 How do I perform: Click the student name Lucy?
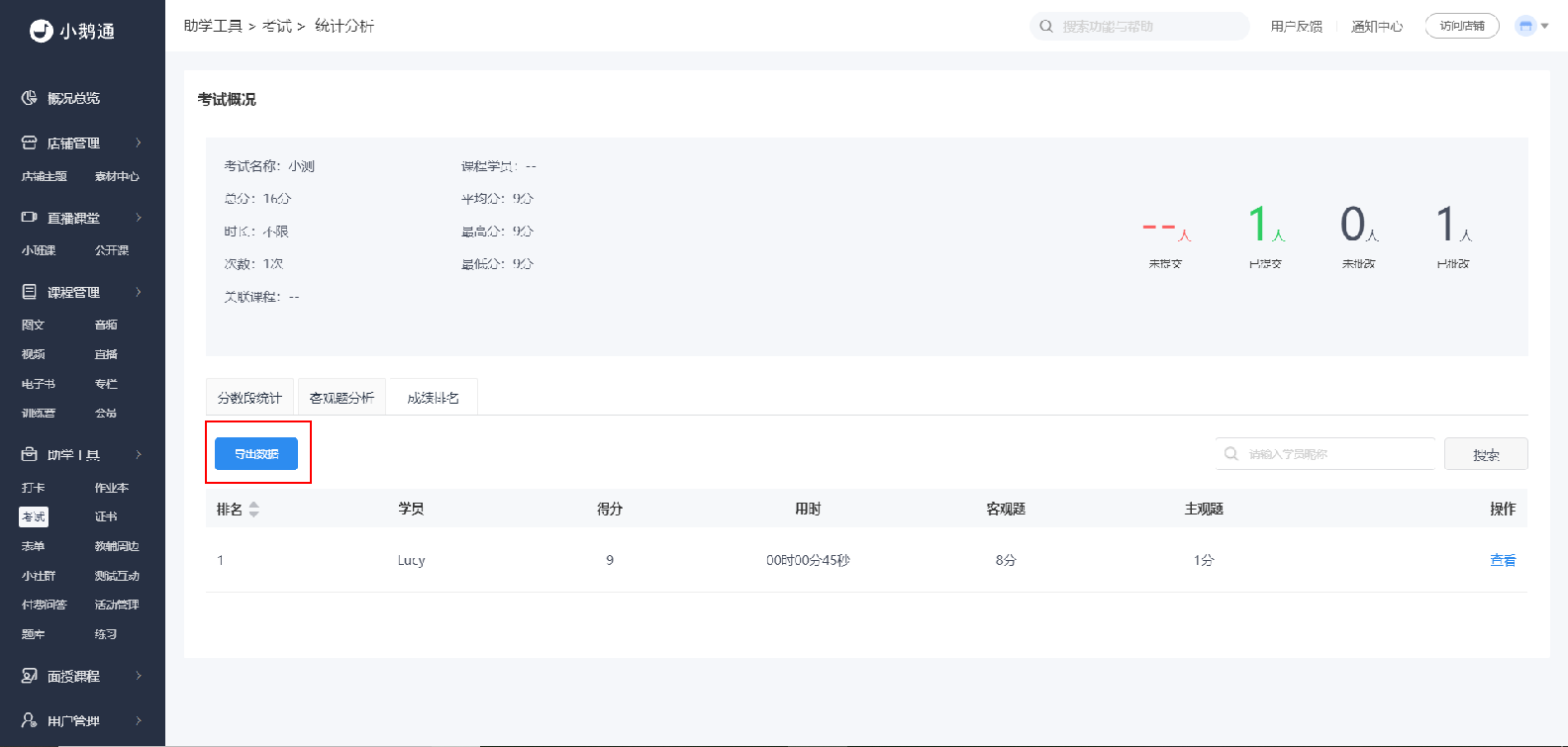pyautogui.click(x=412, y=560)
